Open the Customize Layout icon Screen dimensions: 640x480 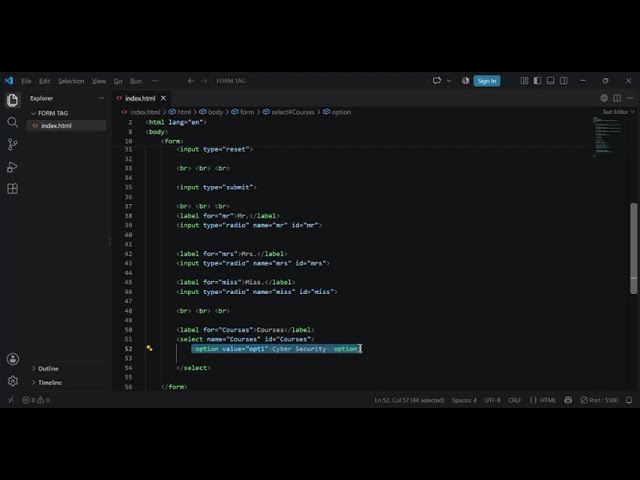pyautogui.click(x=524, y=81)
